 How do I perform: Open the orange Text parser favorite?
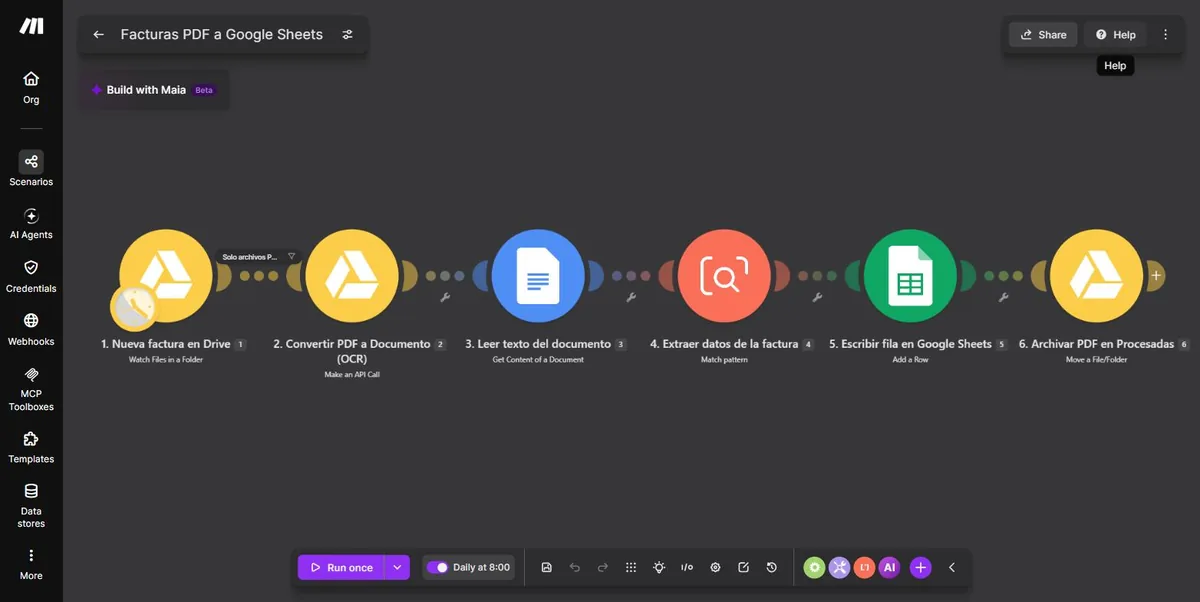tap(865, 567)
